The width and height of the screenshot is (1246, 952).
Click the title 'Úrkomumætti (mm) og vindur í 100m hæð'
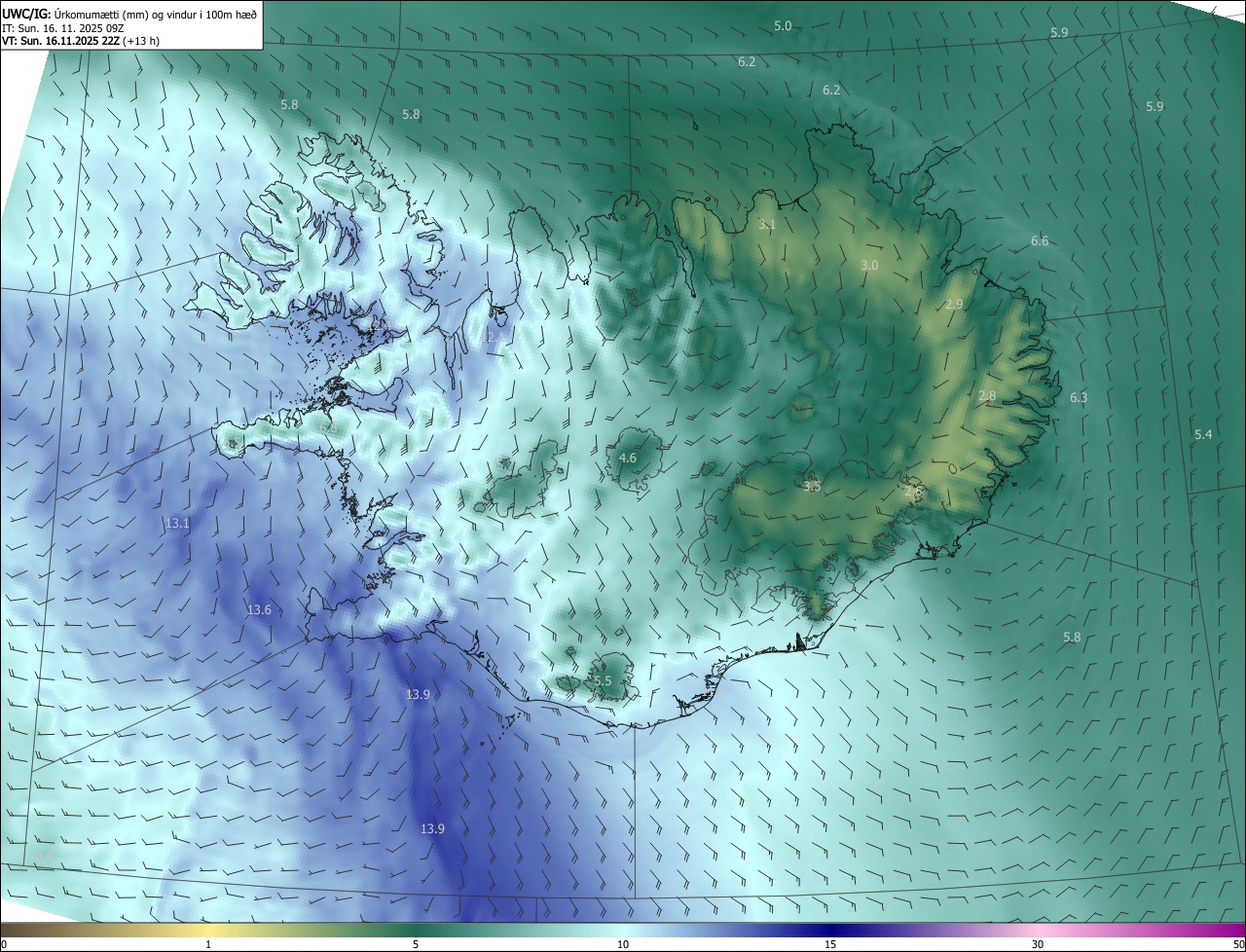tap(156, 13)
